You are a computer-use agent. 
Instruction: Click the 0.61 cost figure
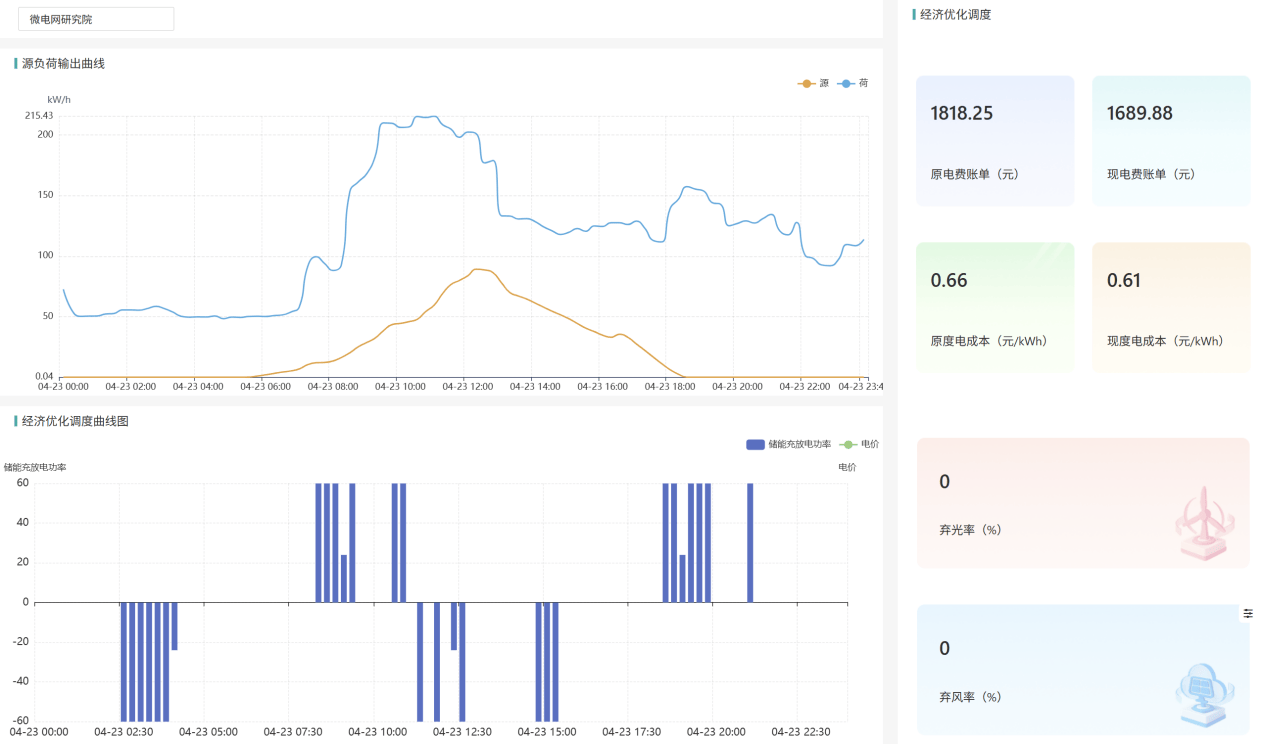(1124, 280)
